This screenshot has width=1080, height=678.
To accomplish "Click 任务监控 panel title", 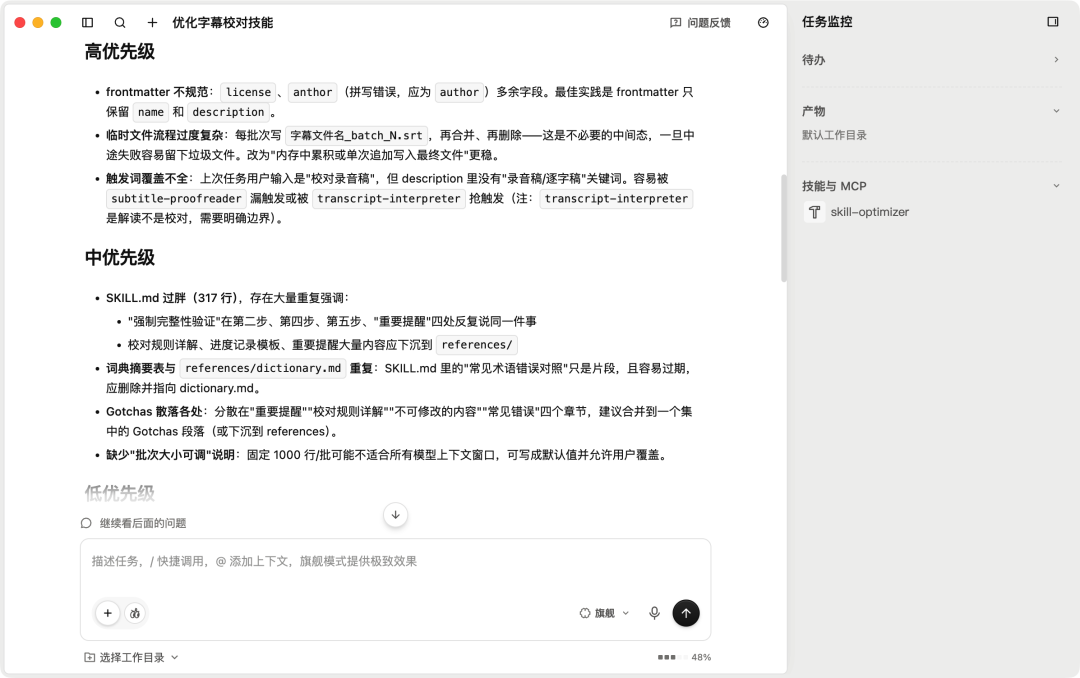I will coord(827,22).
